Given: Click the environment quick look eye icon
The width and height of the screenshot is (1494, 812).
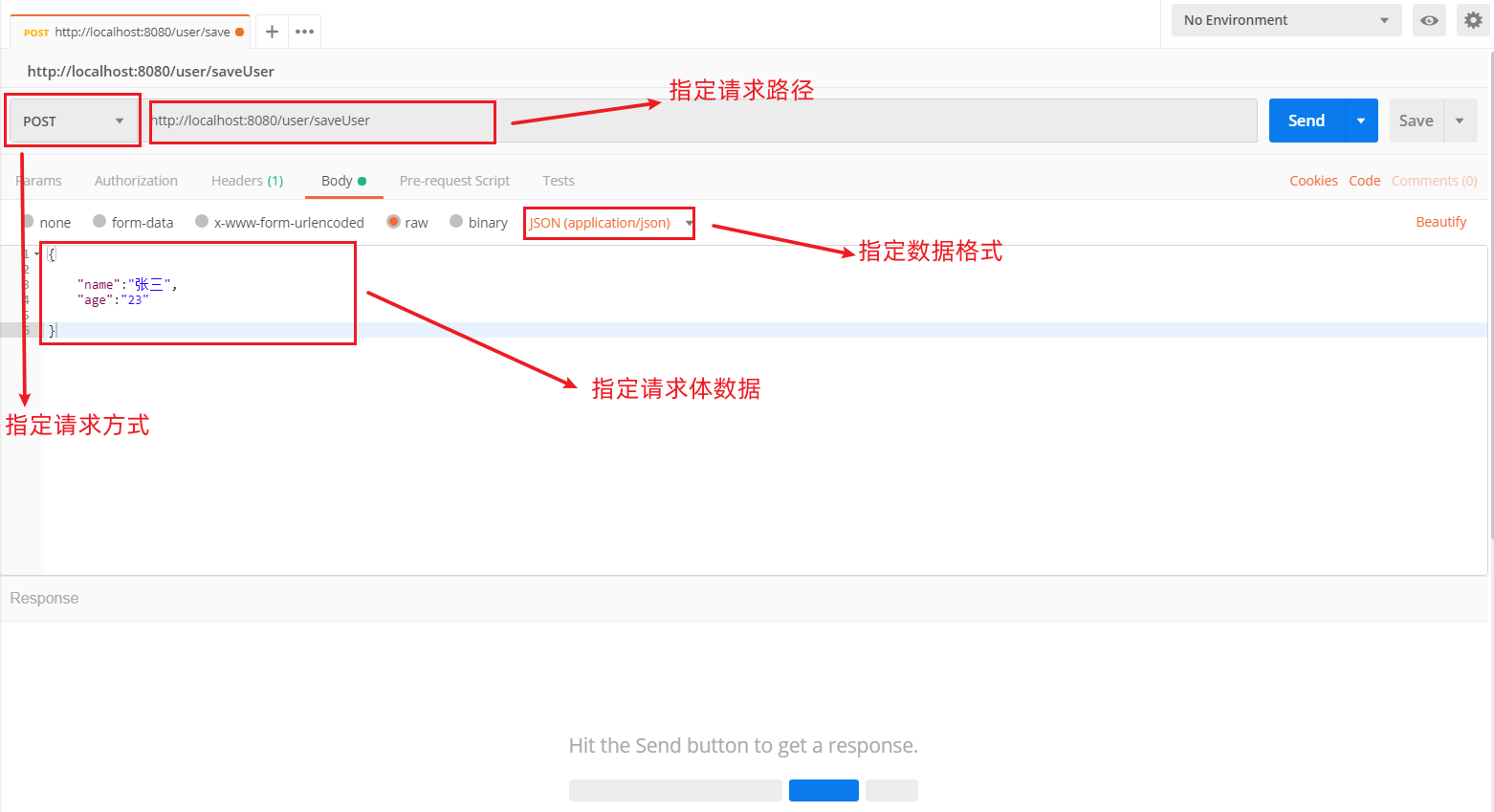Looking at the screenshot, I should pyautogui.click(x=1429, y=20).
